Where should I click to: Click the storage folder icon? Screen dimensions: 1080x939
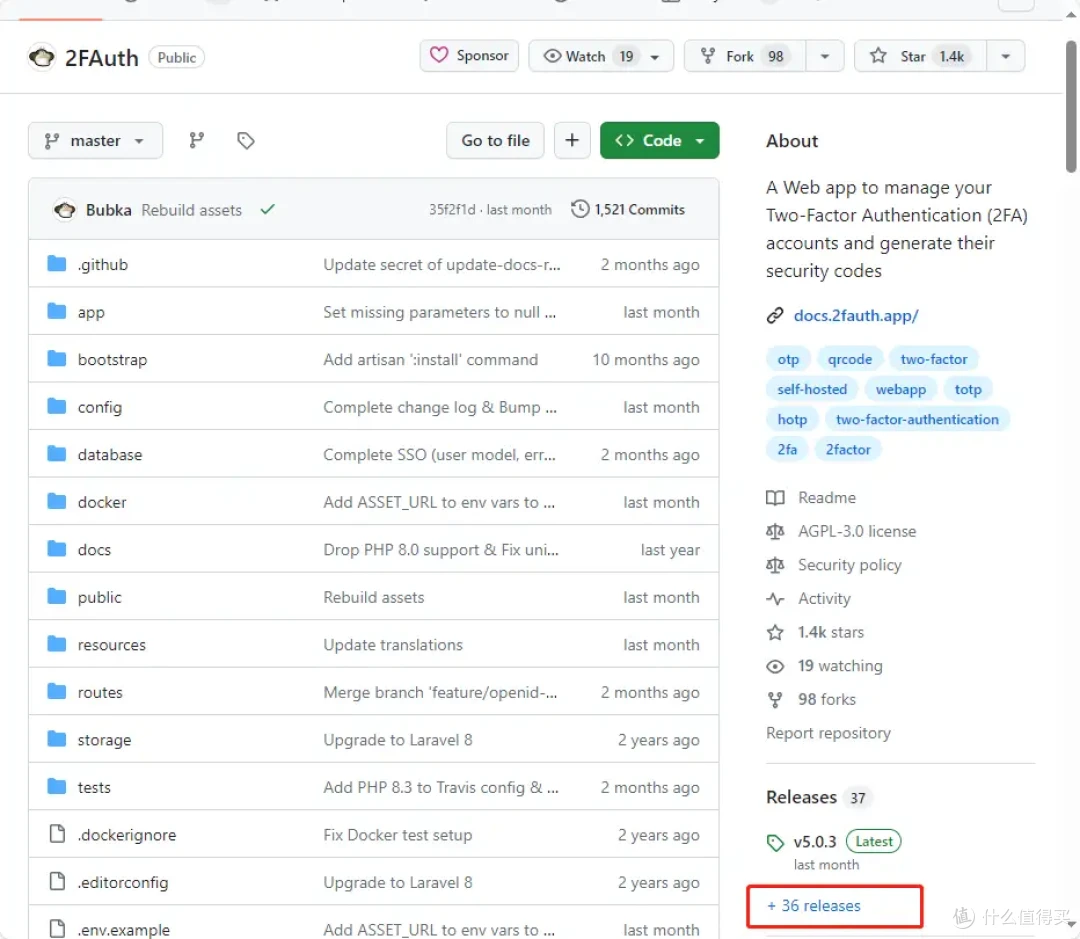(56, 739)
